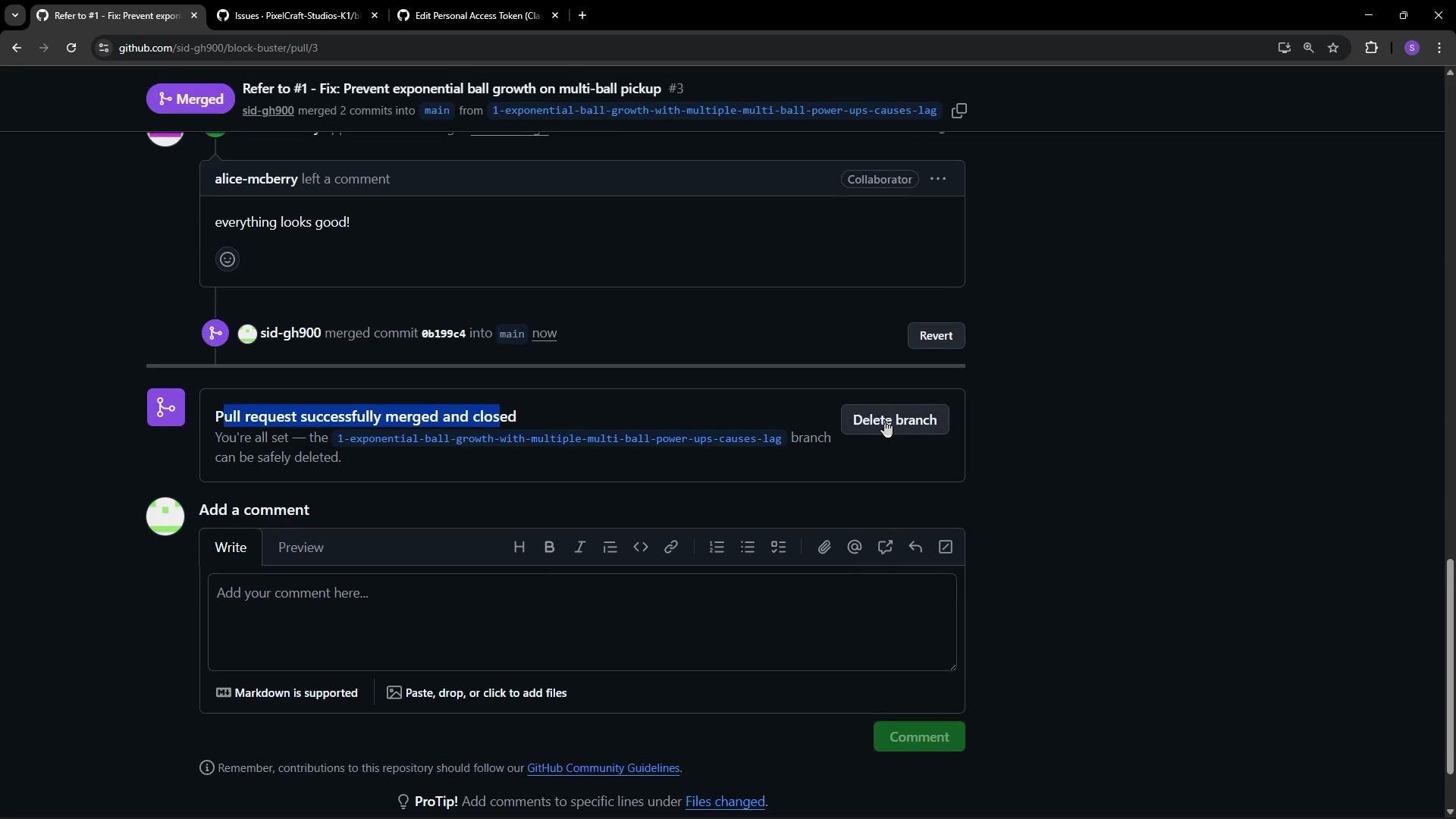Focus the Add your comment text area
This screenshot has height=819, width=1456.
point(582,623)
